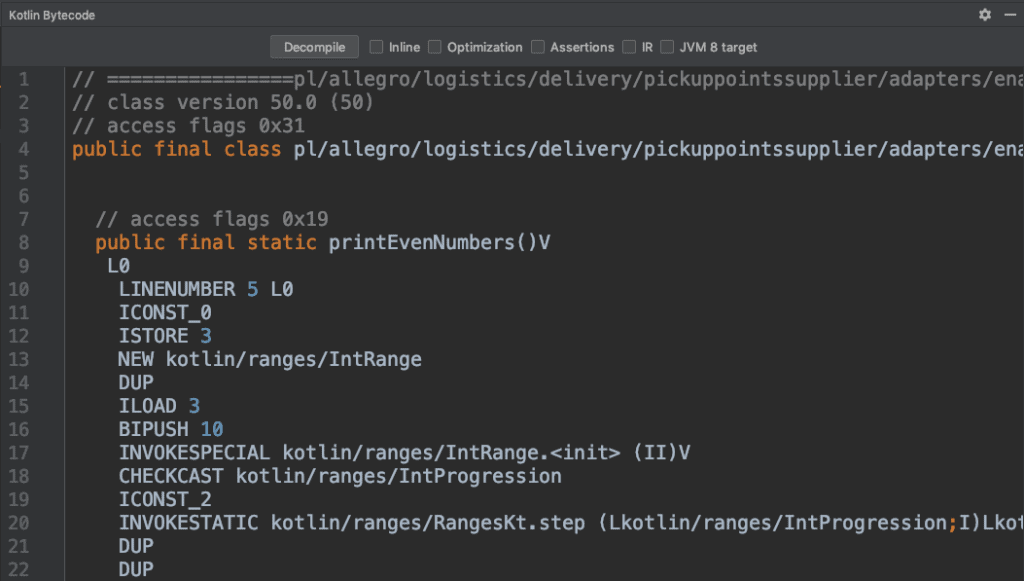Open the Kotlin Bytecode settings gear

click(x=983, y=14)
